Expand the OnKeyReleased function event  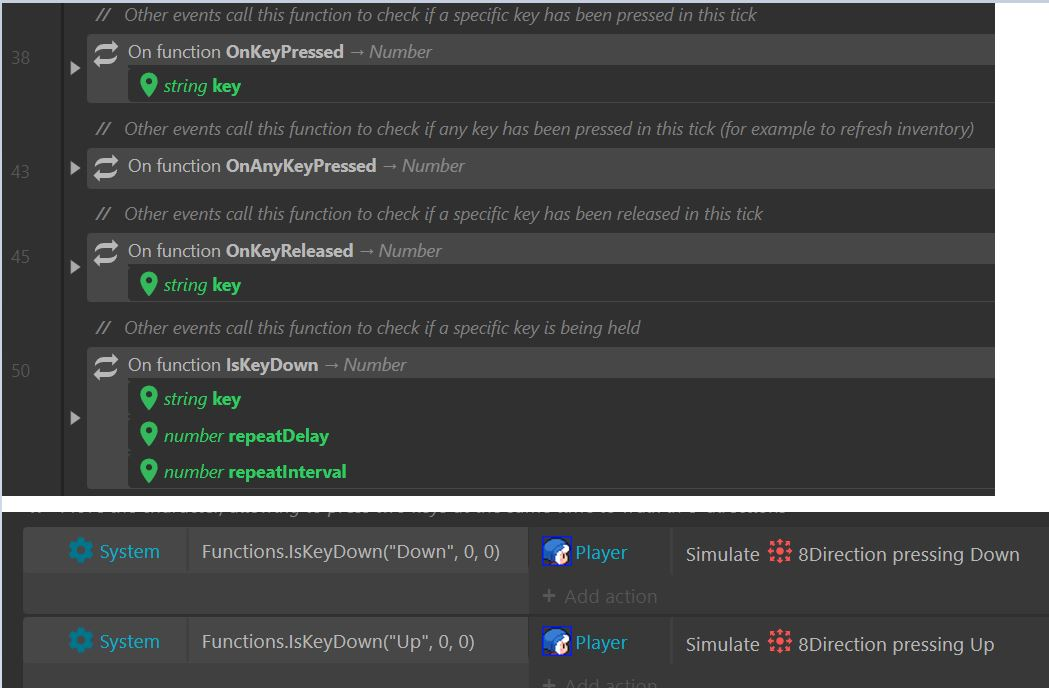(x=75, y=267)
